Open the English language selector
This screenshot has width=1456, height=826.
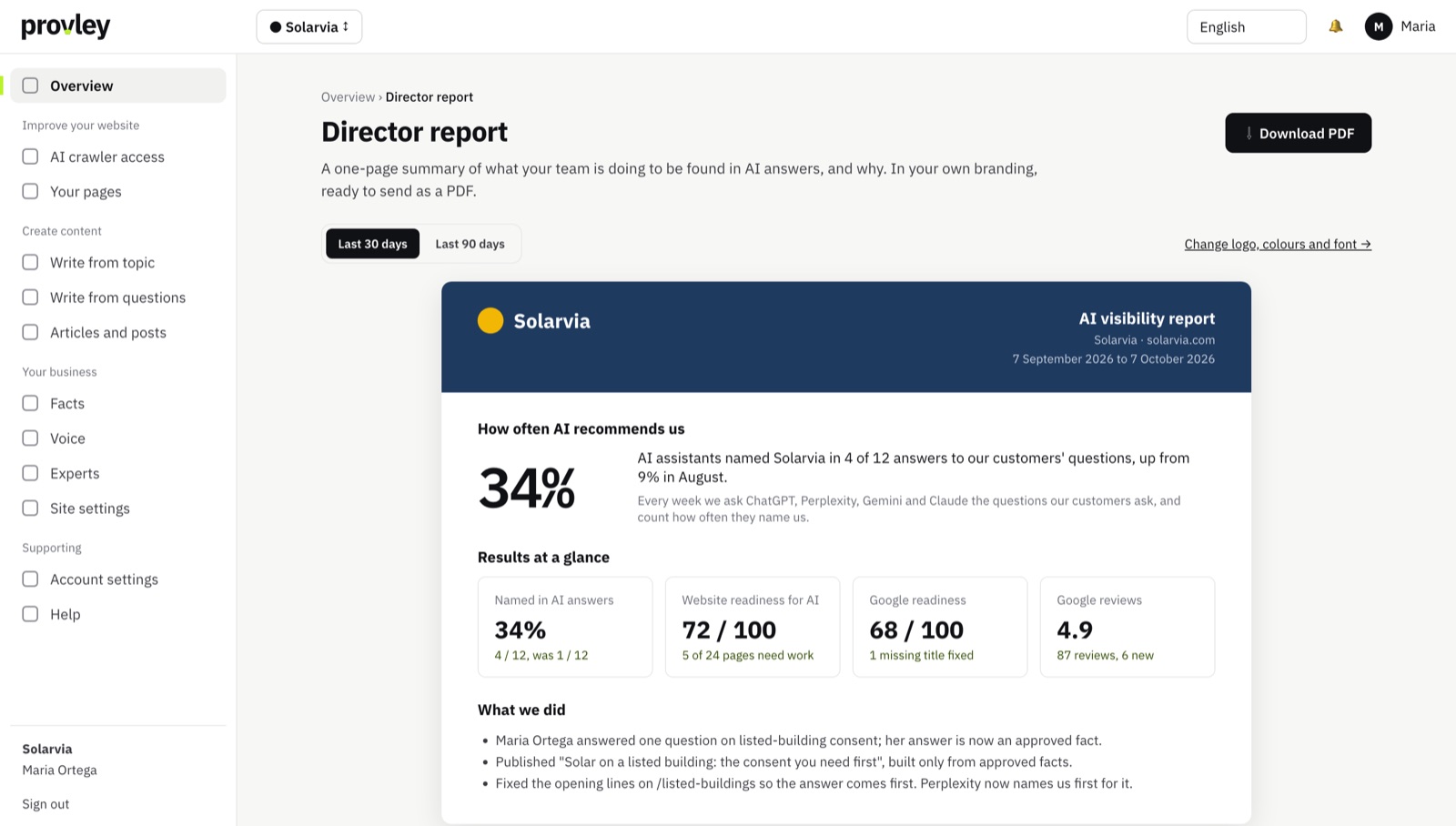point(1246,26)
